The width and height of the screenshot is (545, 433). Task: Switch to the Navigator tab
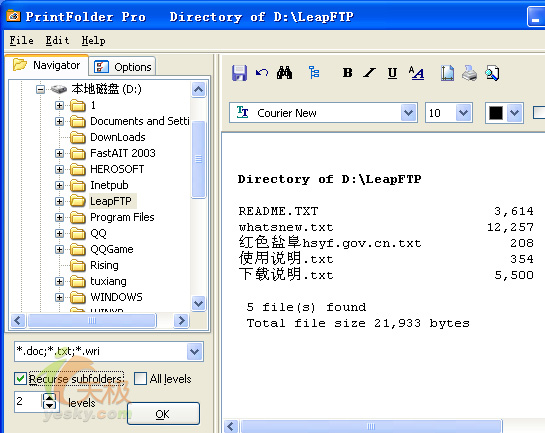tap(47, 65)
